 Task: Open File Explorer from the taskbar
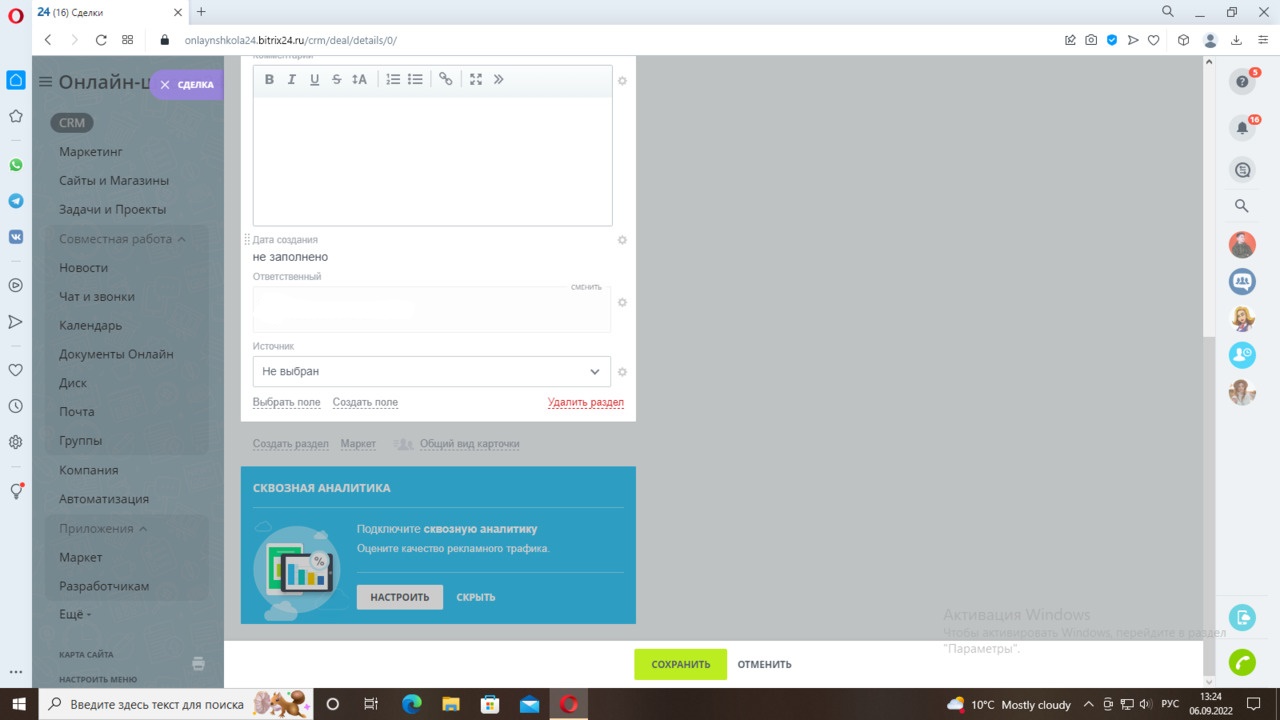click(451, 704)
